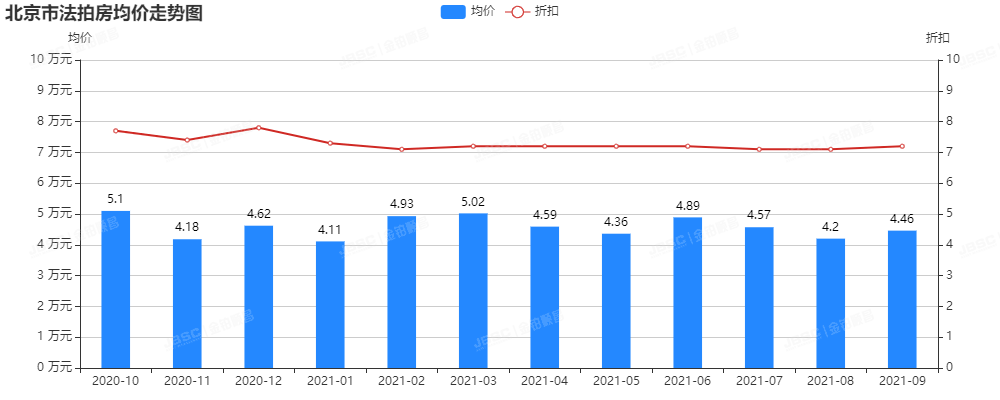Select the 2021-04 bar labeled 4.59
This screenshot has height=400, width=1000.
pyautogui.click(x=545, y=297)
